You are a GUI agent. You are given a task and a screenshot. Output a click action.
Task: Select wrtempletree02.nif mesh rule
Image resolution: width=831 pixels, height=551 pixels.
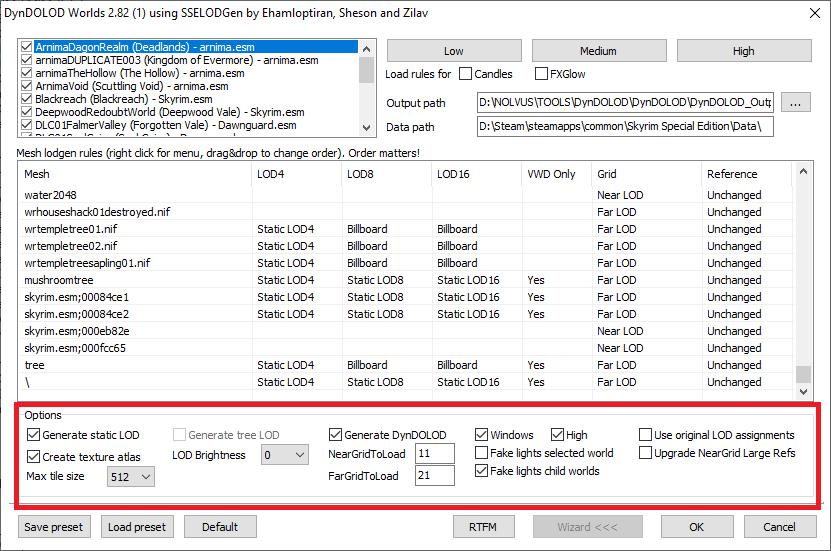tap(407, 246)
